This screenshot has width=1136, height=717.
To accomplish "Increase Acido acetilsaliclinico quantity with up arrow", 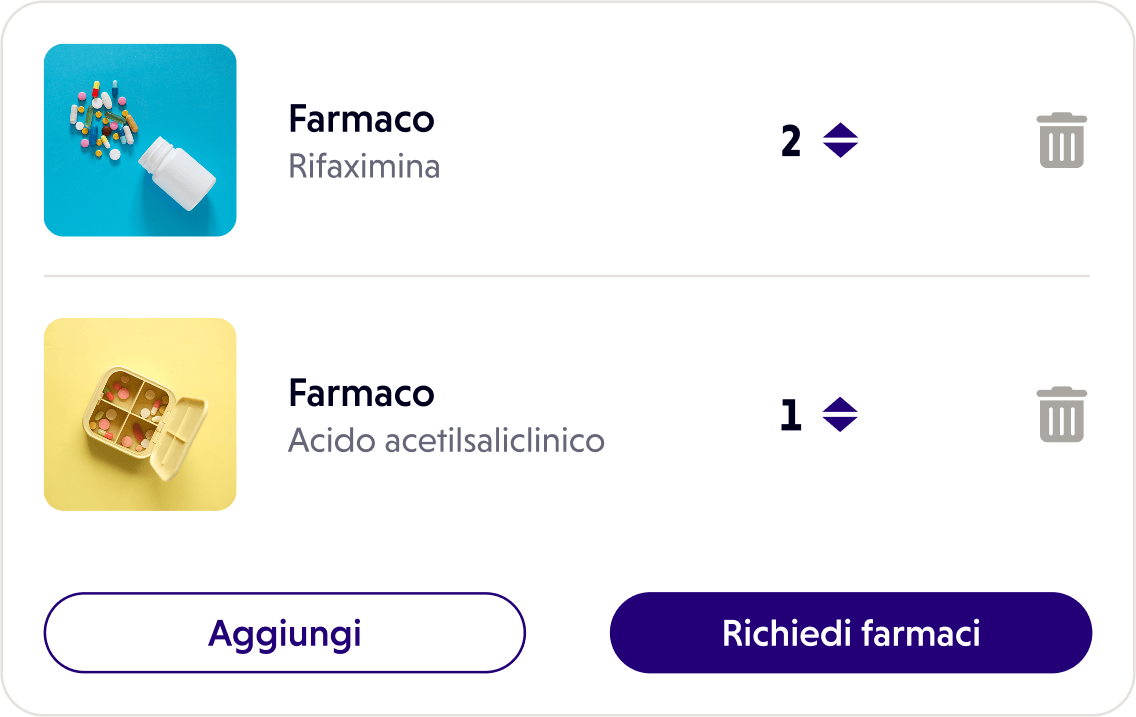I will coord(840,404).
